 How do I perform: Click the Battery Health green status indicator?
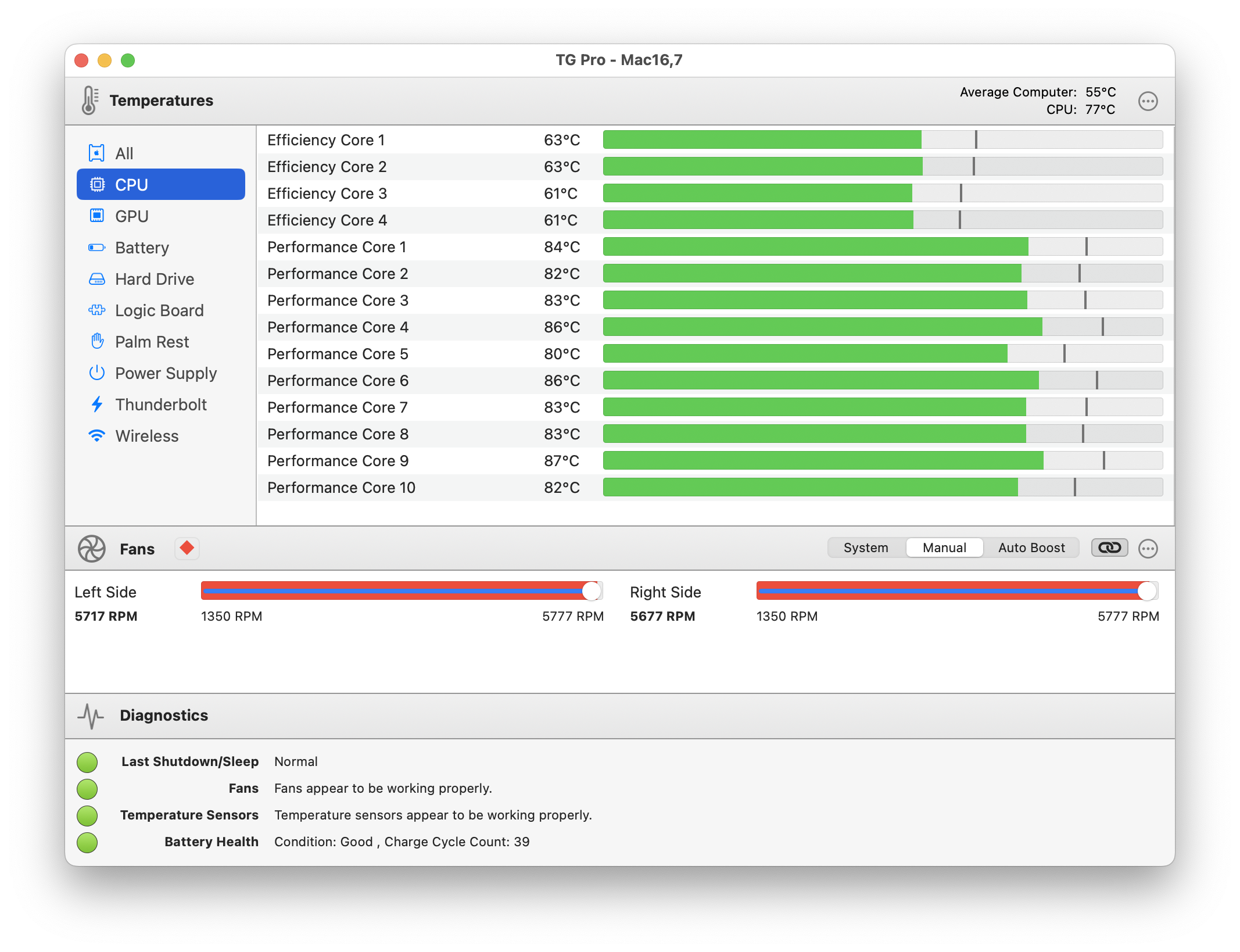(87, 842)
